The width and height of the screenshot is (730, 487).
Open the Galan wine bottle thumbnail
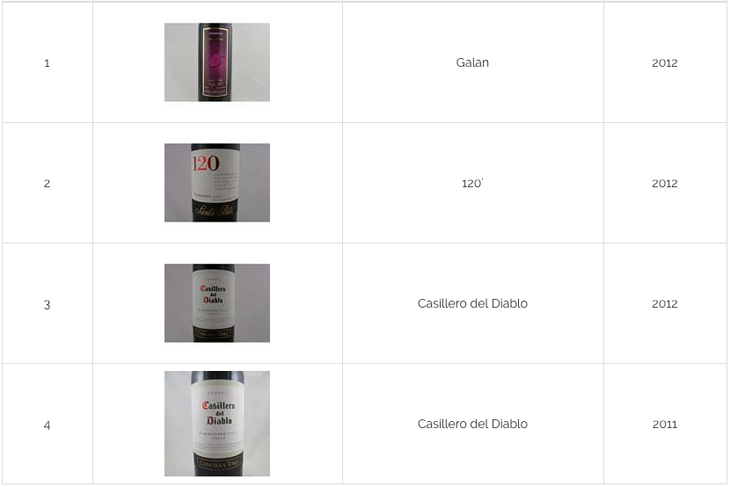(x=217, y=62)
